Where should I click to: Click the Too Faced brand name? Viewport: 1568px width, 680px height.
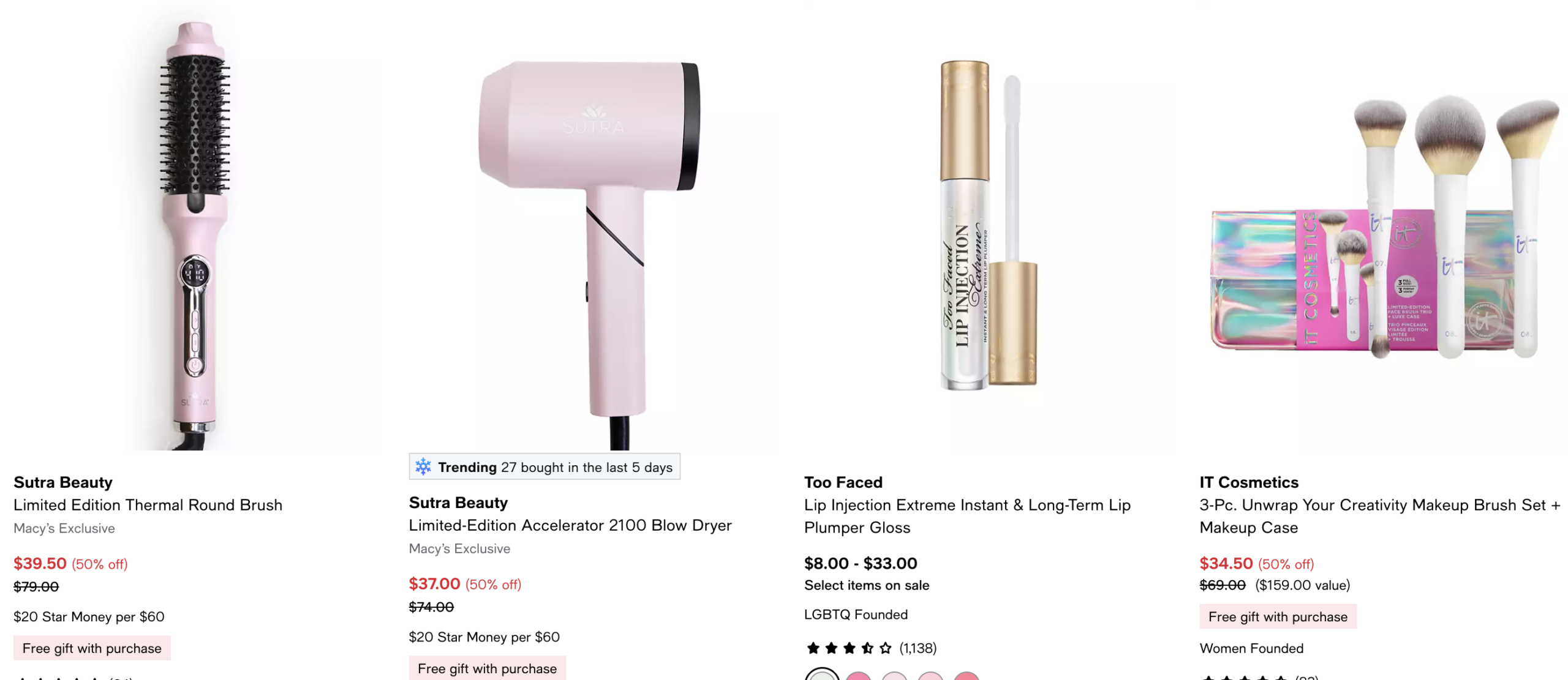click(x=843, y=482)
